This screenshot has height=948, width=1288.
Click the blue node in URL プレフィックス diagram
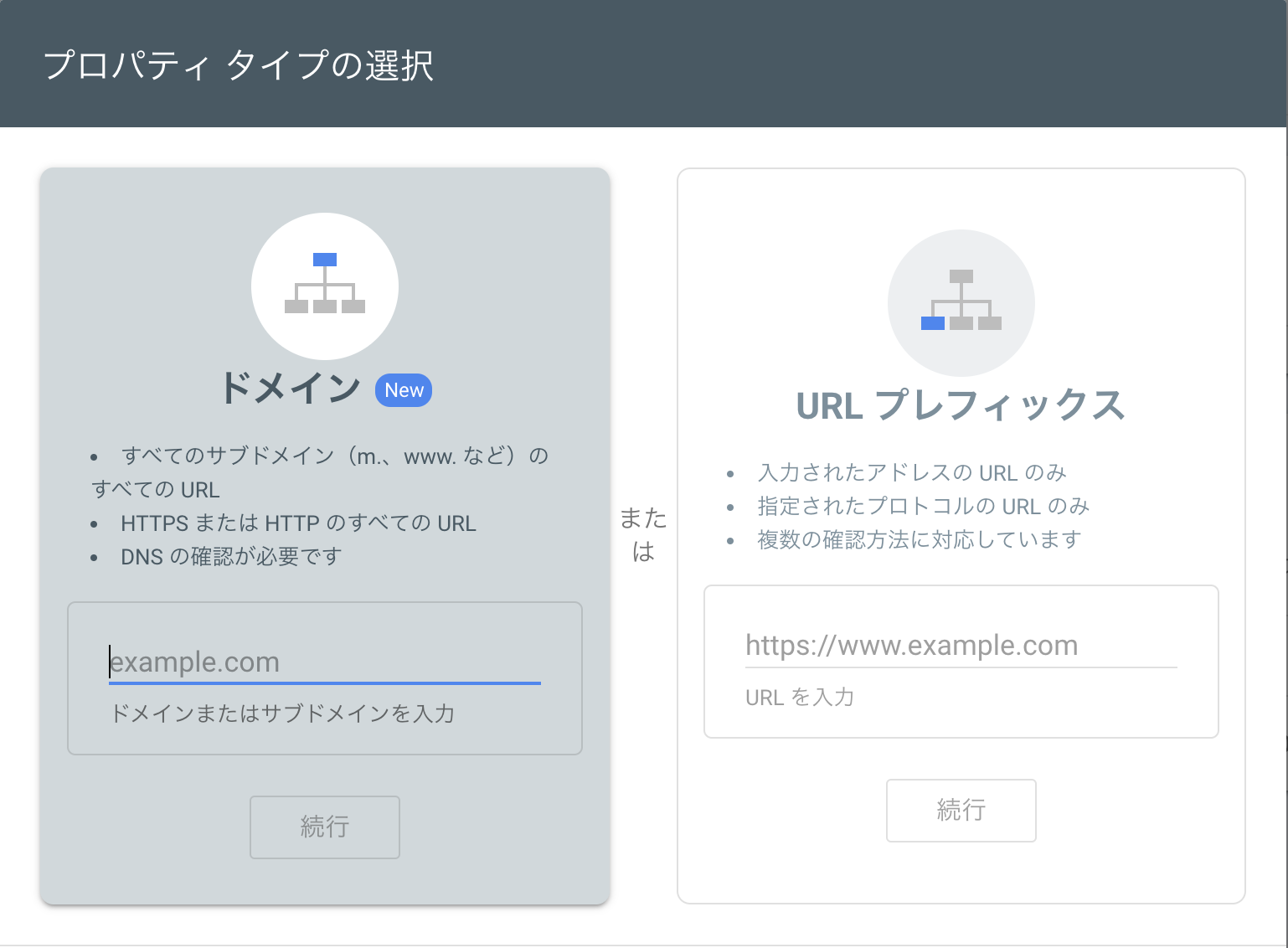coord(932,323)
